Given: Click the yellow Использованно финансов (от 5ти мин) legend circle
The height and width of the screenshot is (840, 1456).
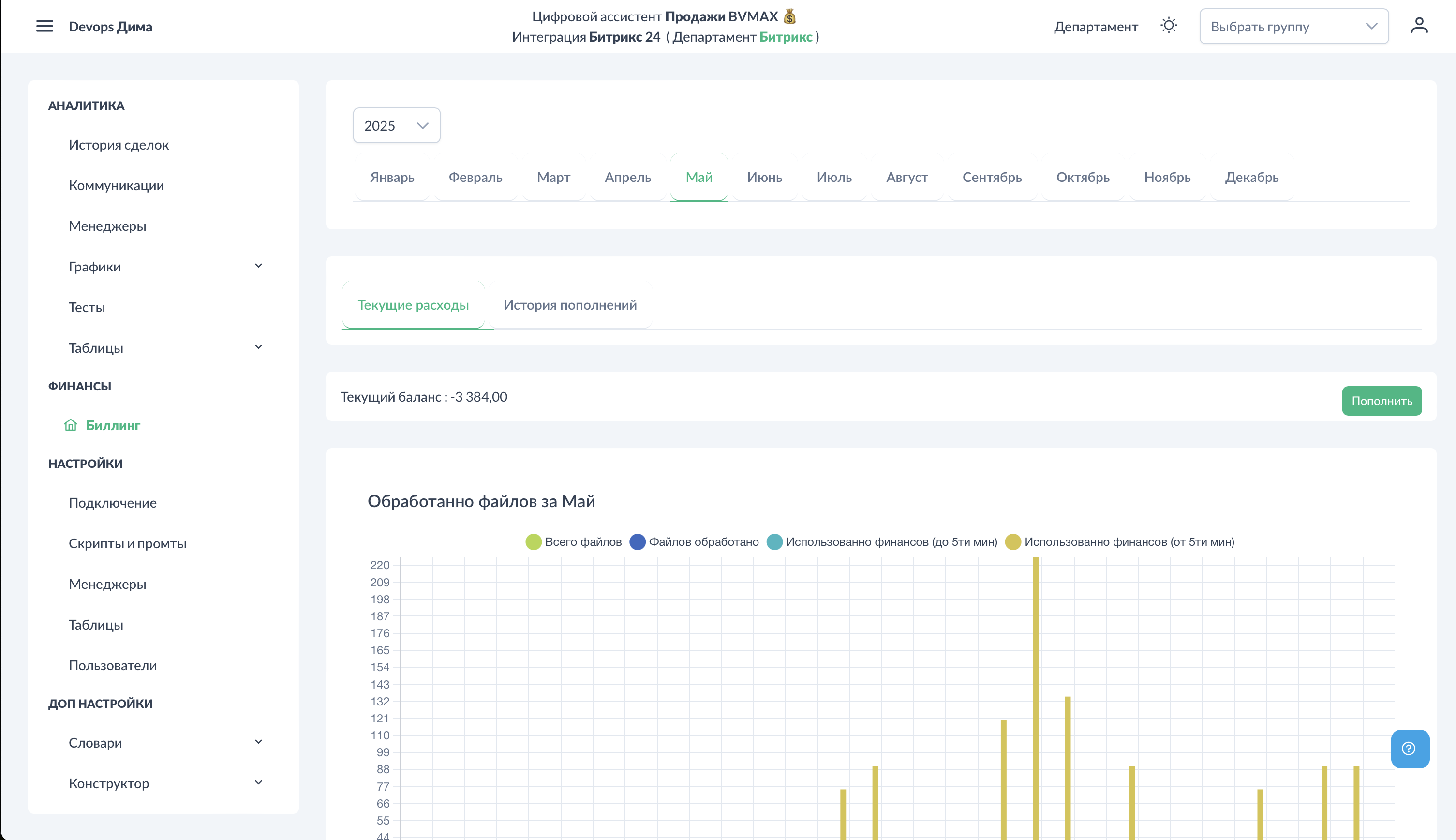Looking at the screenshot, I should tap(1012, 542).
